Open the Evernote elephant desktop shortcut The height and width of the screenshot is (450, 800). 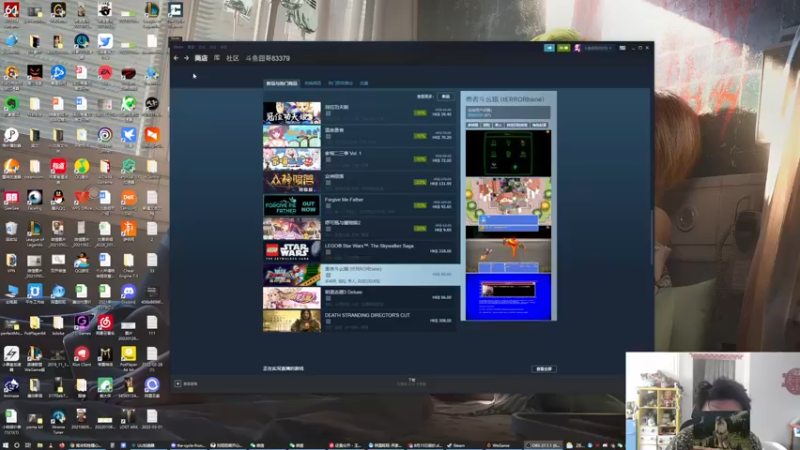coord(11,105)
